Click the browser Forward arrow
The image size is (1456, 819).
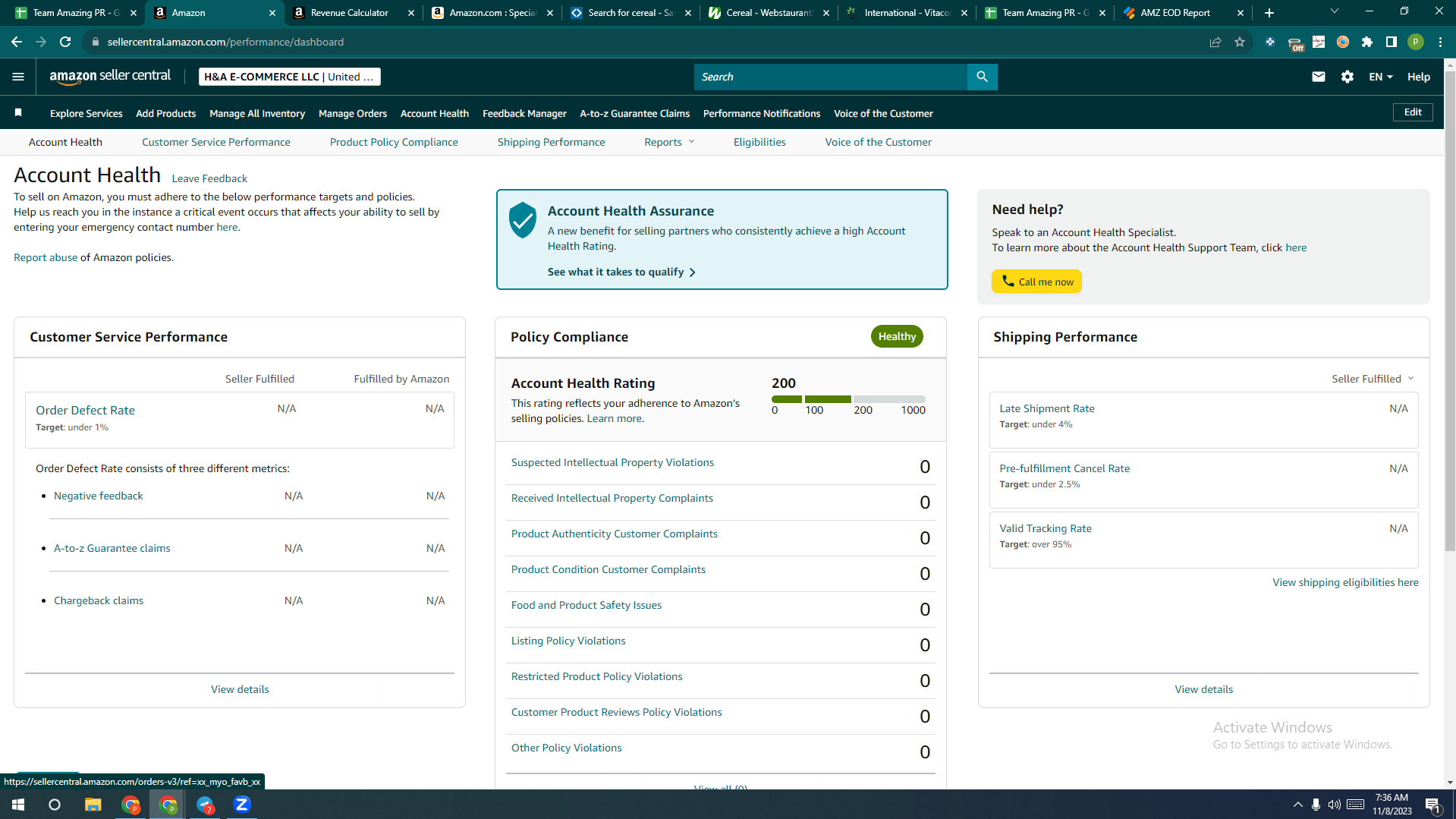point(41,42)
